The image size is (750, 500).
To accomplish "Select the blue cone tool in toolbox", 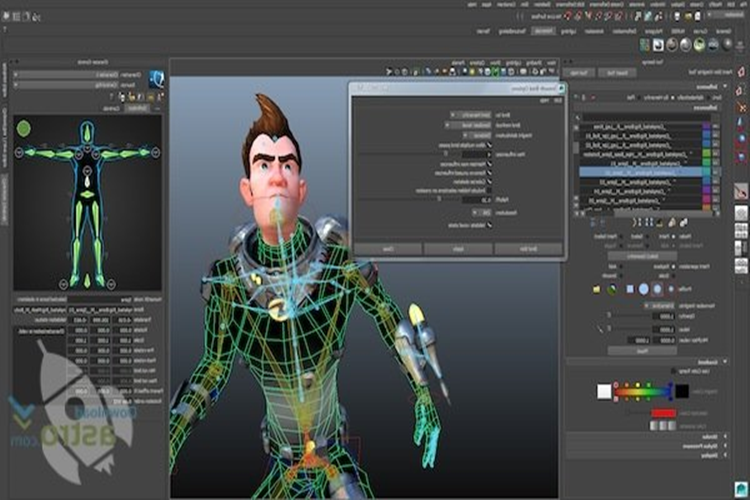I will coord(741,124).
